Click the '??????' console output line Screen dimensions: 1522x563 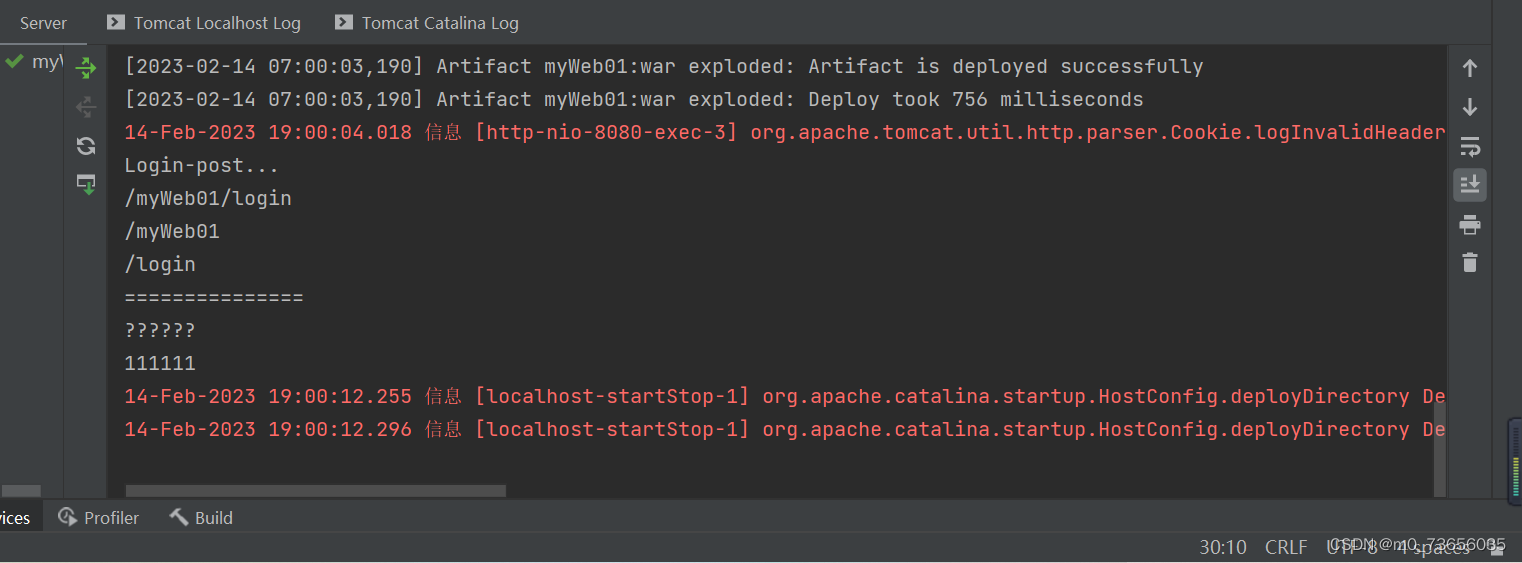pos(160,331)
